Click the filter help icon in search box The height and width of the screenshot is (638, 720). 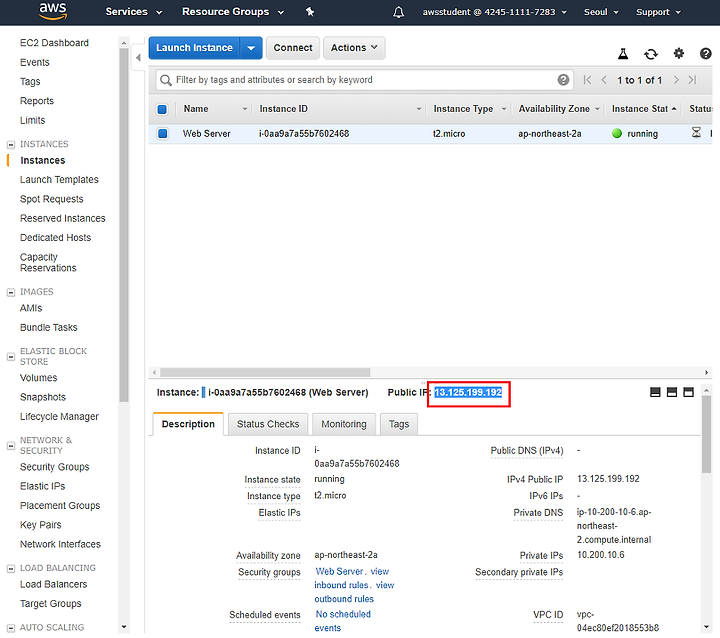563,80
